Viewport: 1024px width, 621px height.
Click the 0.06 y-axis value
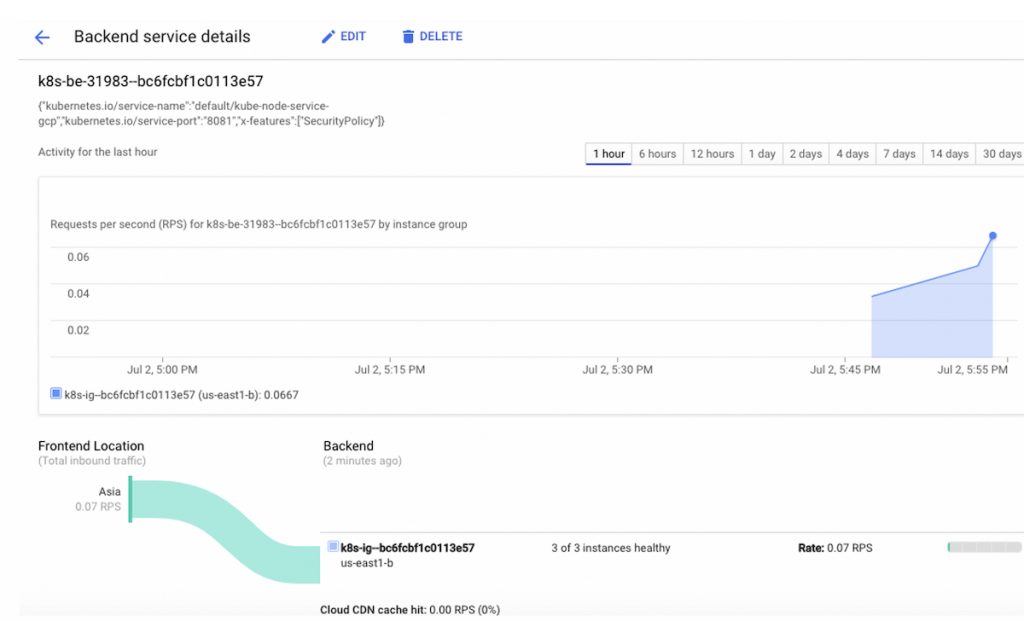coord(78,257)
